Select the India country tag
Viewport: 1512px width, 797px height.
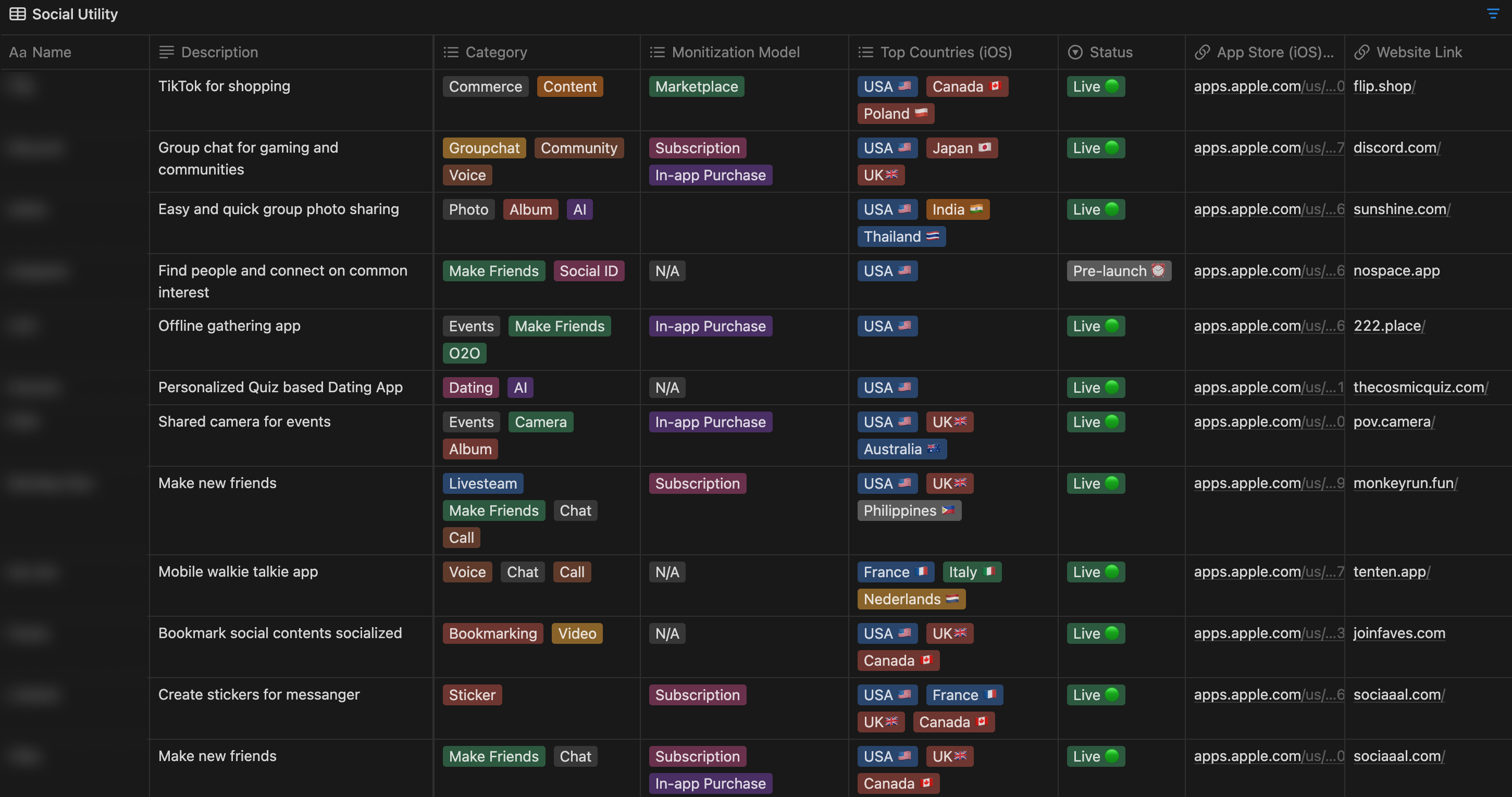pos(957,209)
